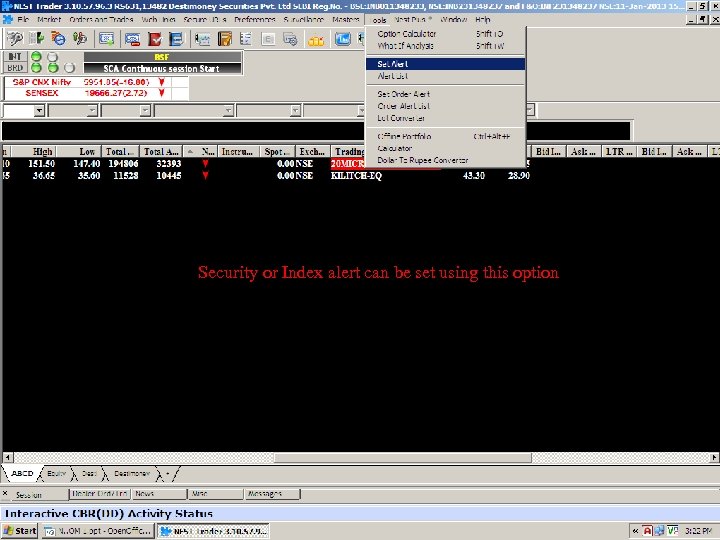Click the grey indicator light in INT row
This screenshot has height=540, width=720.
click(x=53, y=56)
